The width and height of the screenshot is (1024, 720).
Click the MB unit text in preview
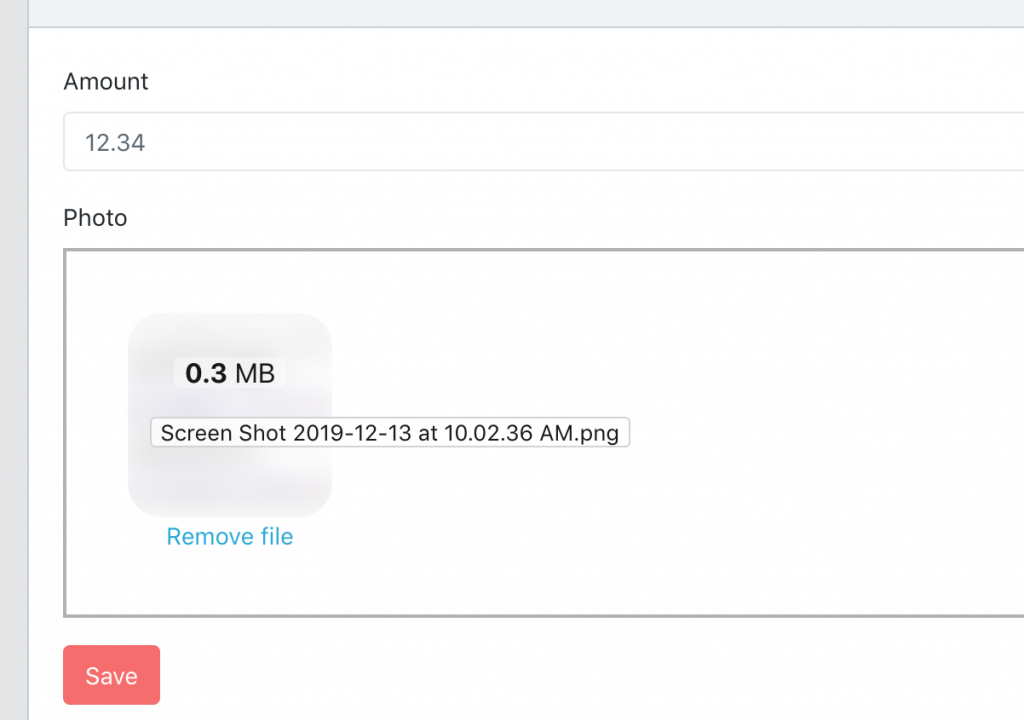pyautogui.click(x=254, y=373)
